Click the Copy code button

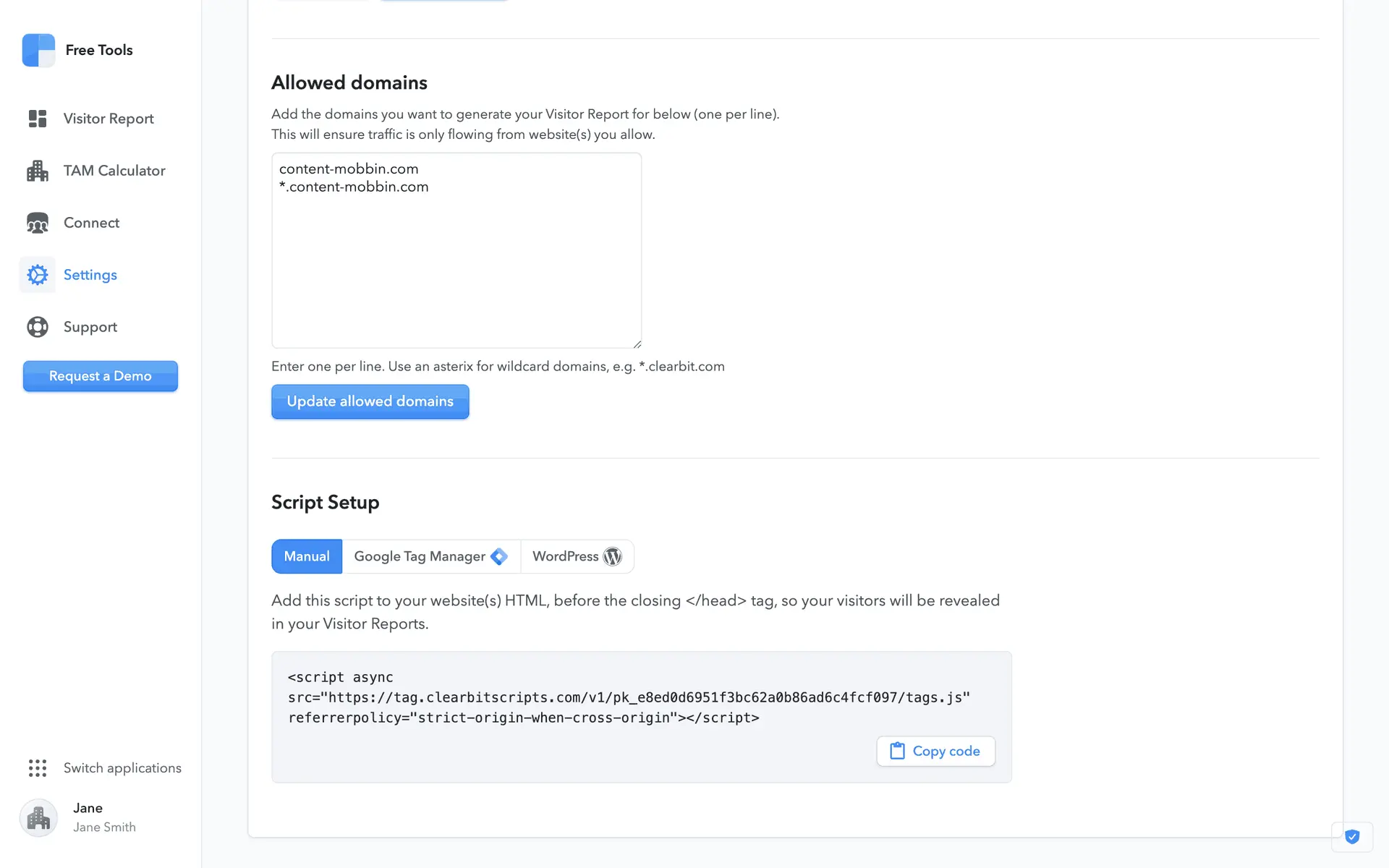[935, 751]
